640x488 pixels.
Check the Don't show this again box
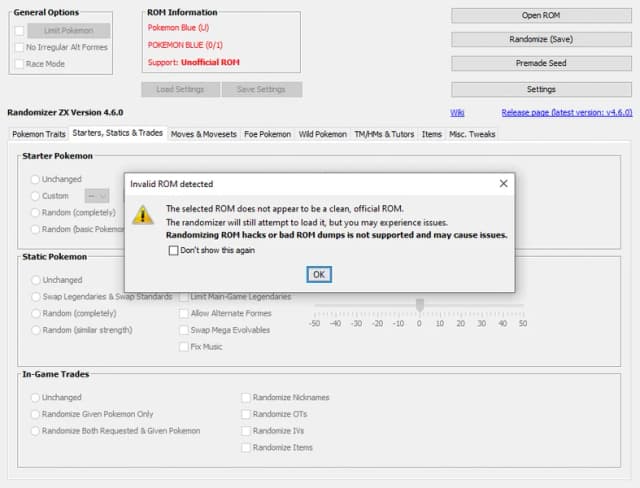click(x=173, y=250)
